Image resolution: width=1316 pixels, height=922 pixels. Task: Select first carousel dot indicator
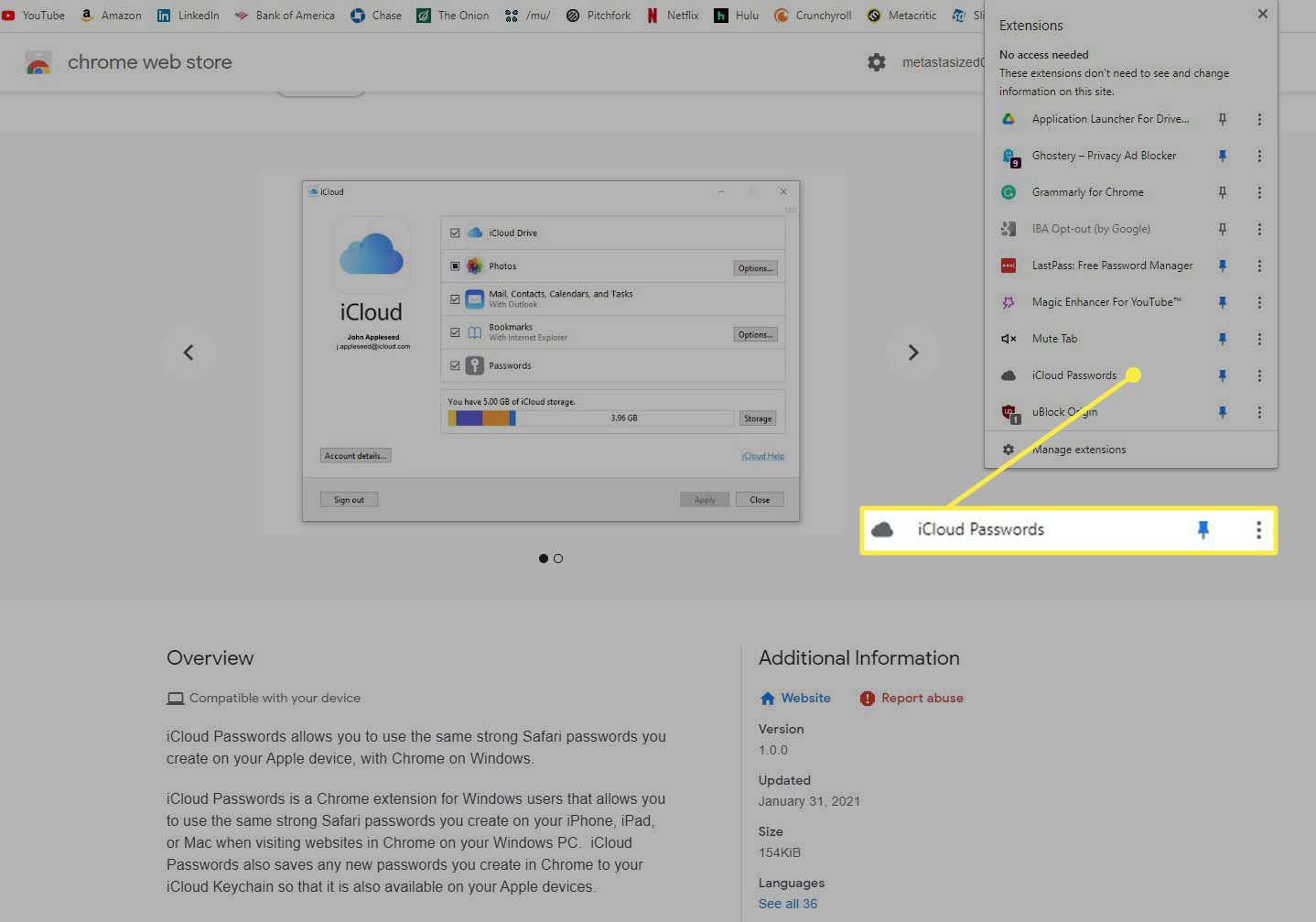click(x=544, y=559)
